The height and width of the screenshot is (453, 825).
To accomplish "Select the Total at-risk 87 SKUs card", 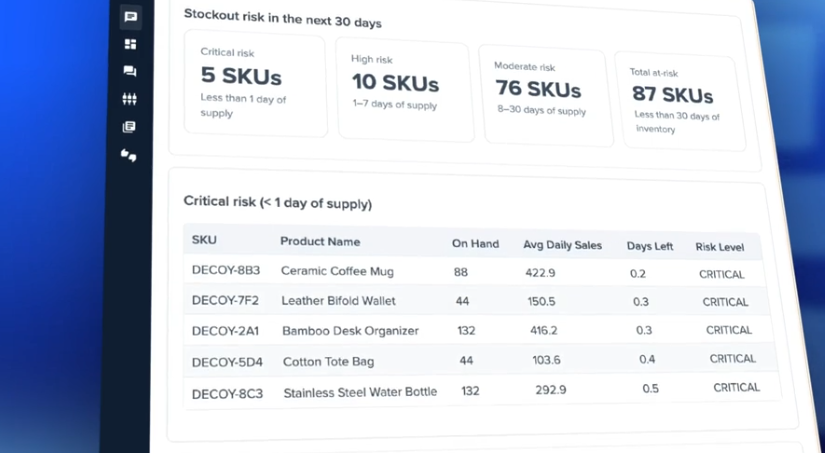I will [680, 102].
